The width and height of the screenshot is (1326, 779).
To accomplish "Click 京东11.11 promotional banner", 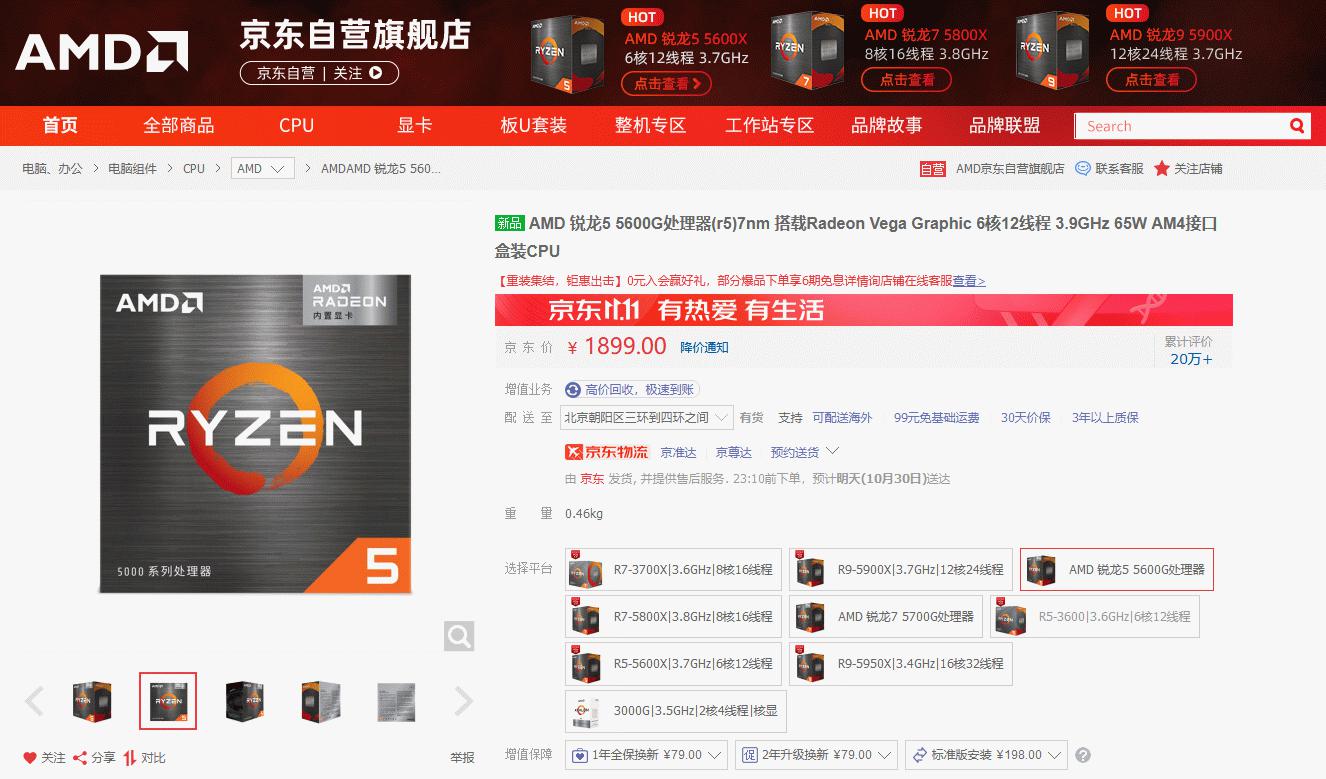I will [864, 310].
